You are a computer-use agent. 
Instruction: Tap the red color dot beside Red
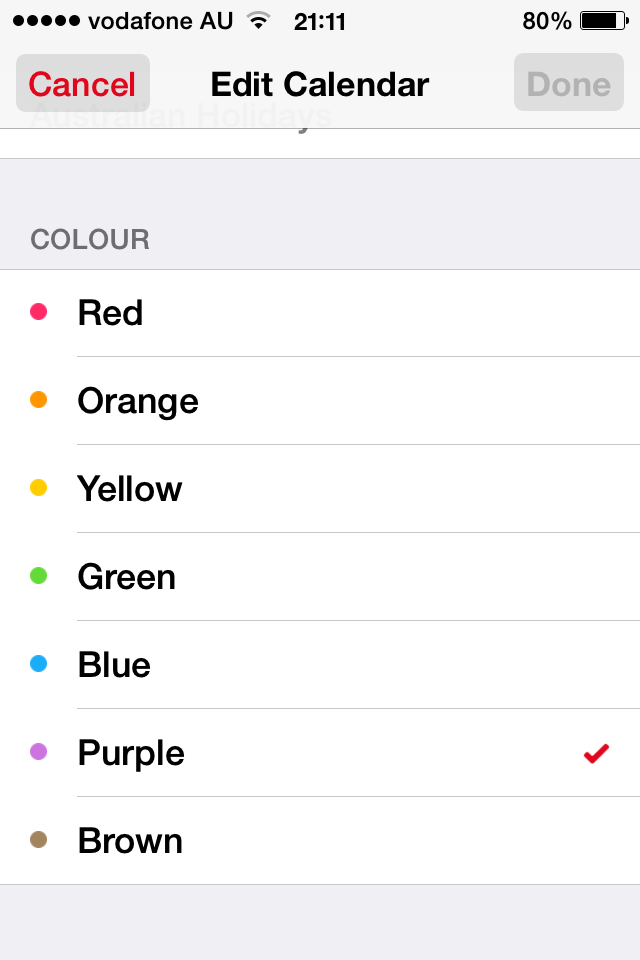(39, 311)
